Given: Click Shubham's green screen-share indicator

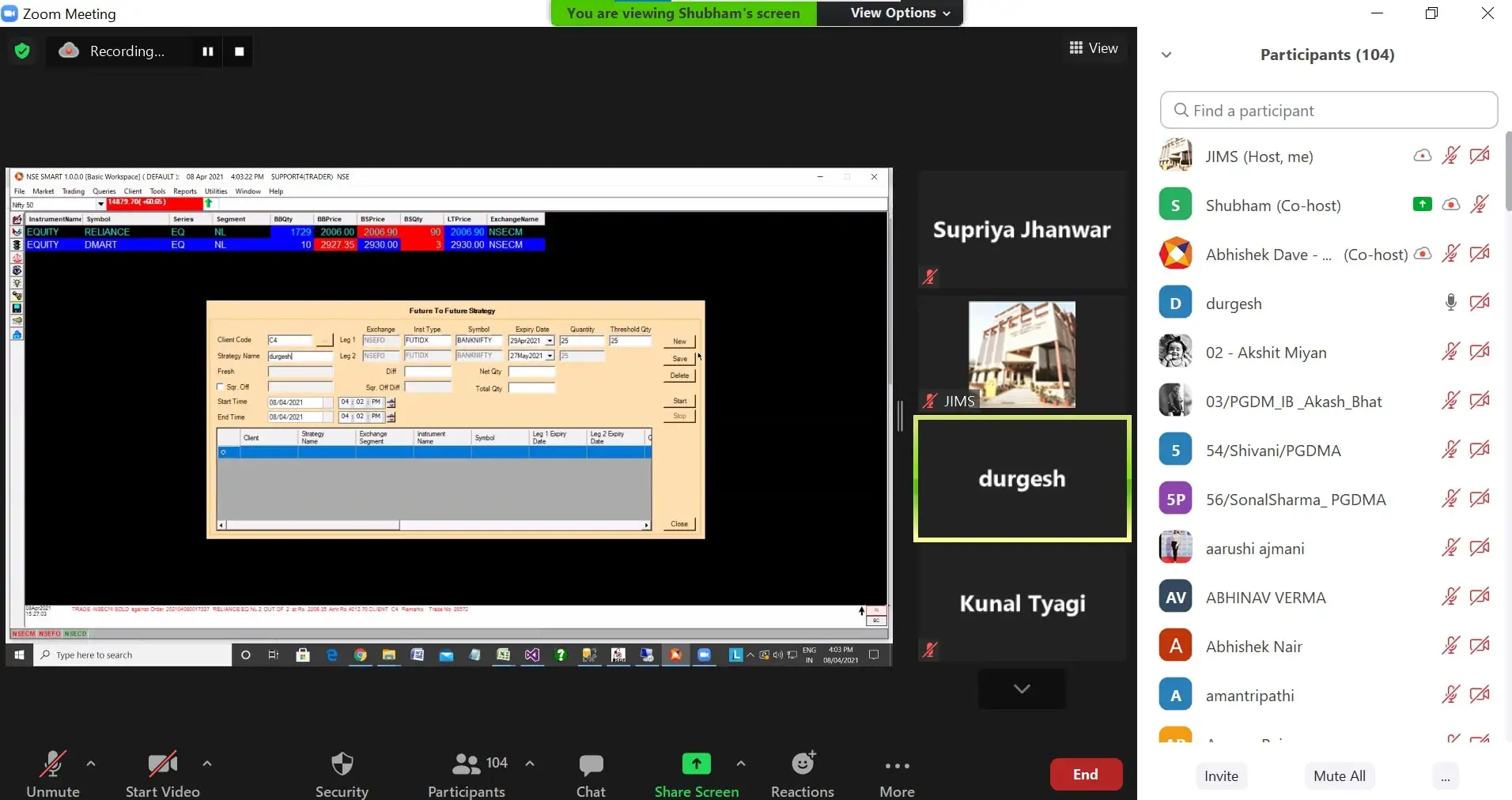Looking at the screenshot, I should pos(1422,205).
